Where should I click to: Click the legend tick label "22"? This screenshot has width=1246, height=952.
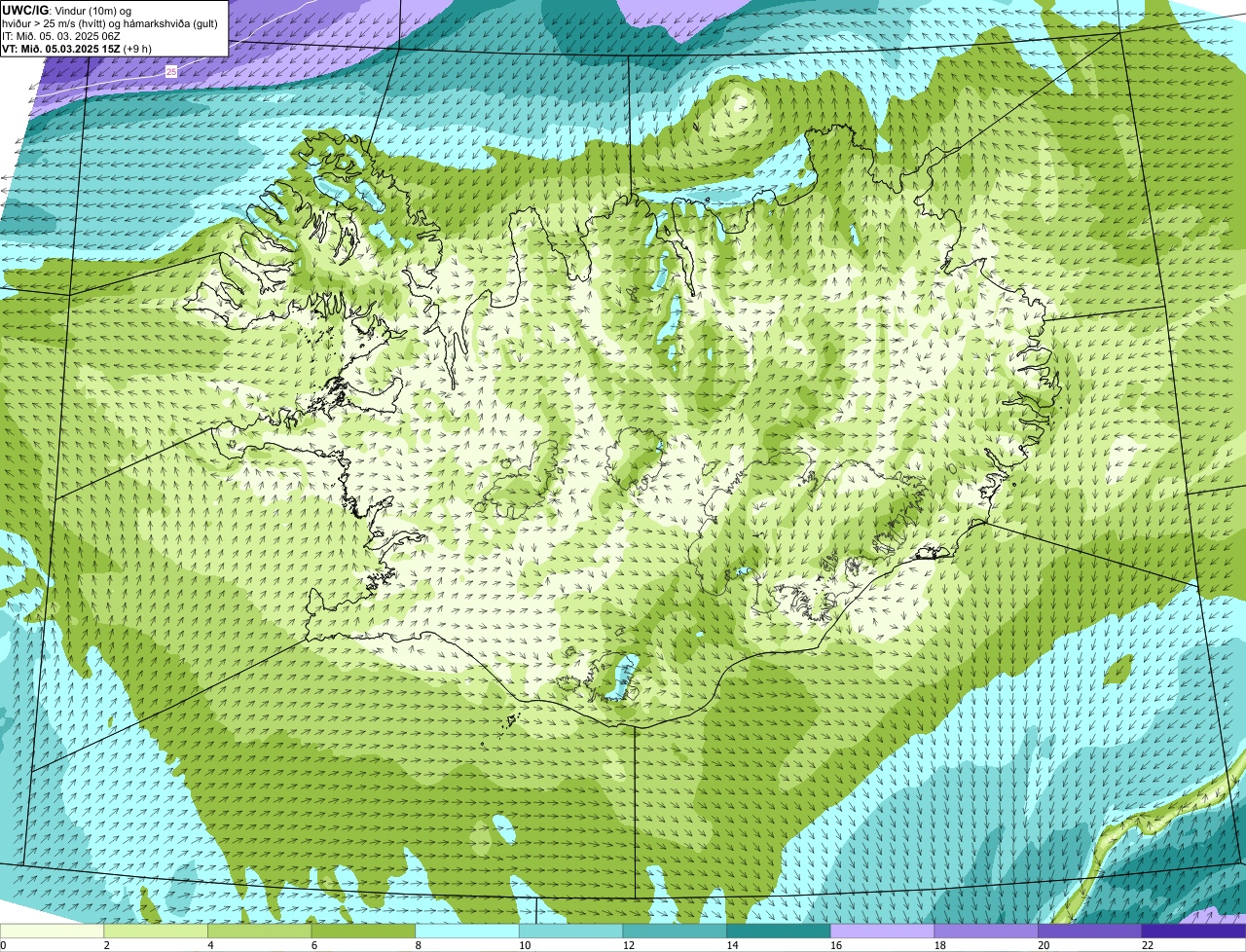click(x=1148, y=945)
